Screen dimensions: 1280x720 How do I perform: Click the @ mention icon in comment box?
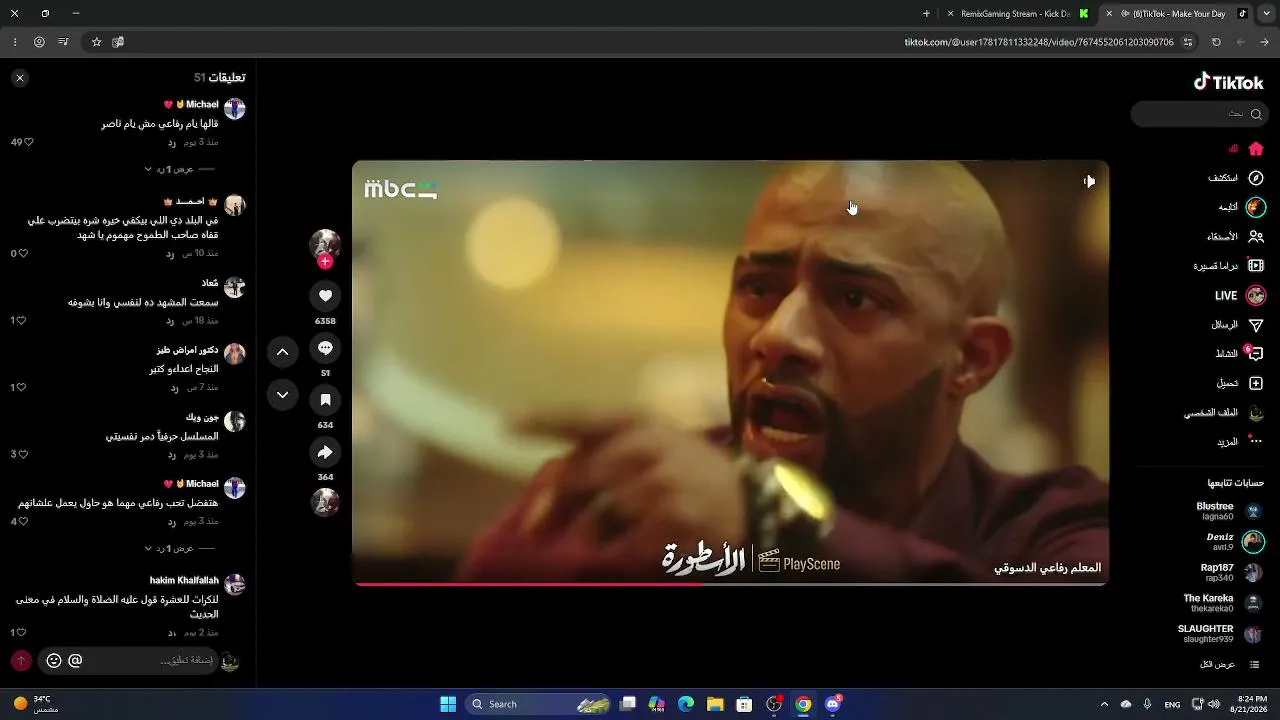coord(75,661)
